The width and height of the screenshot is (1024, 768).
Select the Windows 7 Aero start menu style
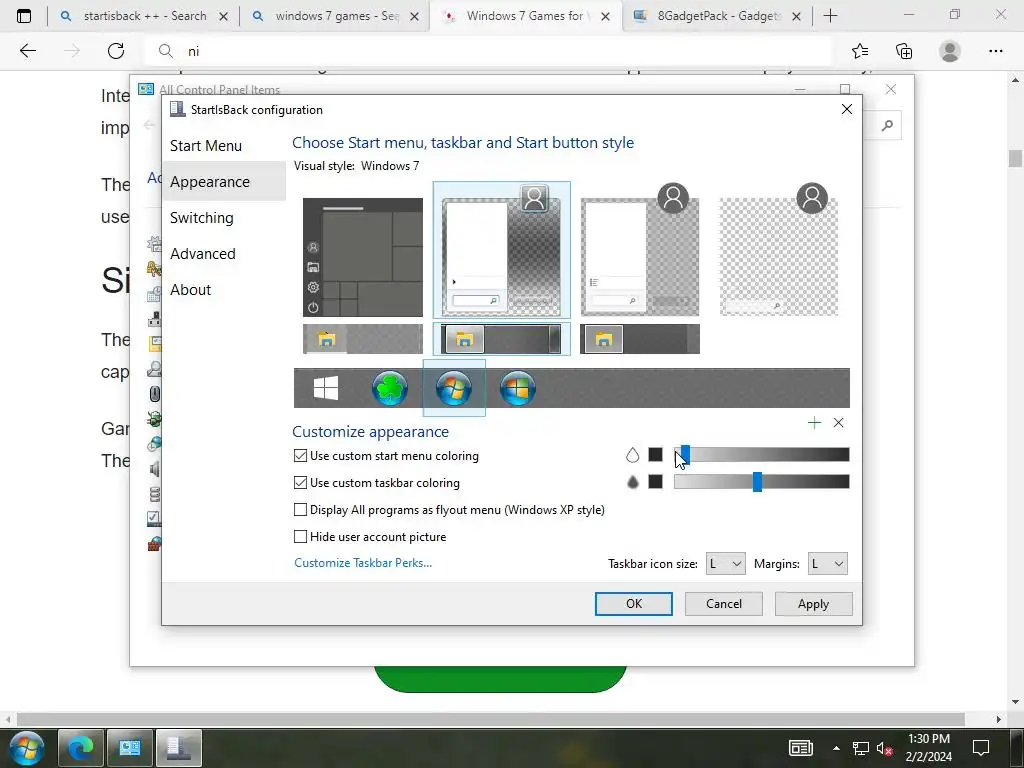(x=502, y=250)
